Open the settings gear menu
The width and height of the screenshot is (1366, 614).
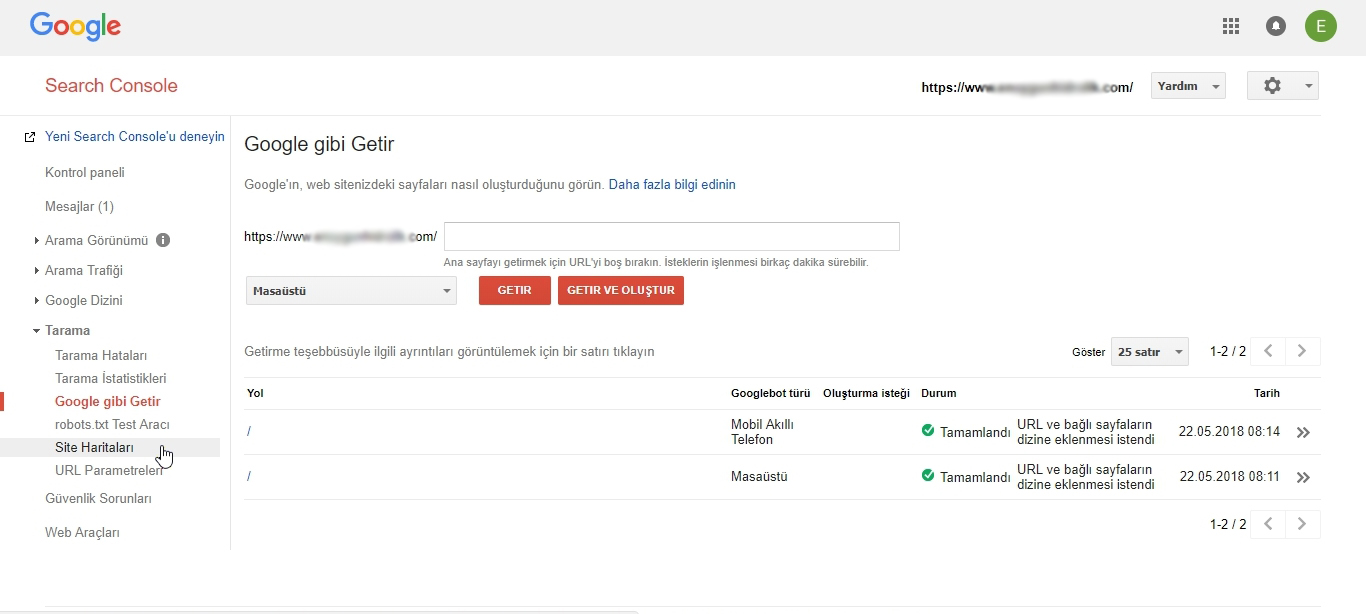click(x=1282, y=86)
